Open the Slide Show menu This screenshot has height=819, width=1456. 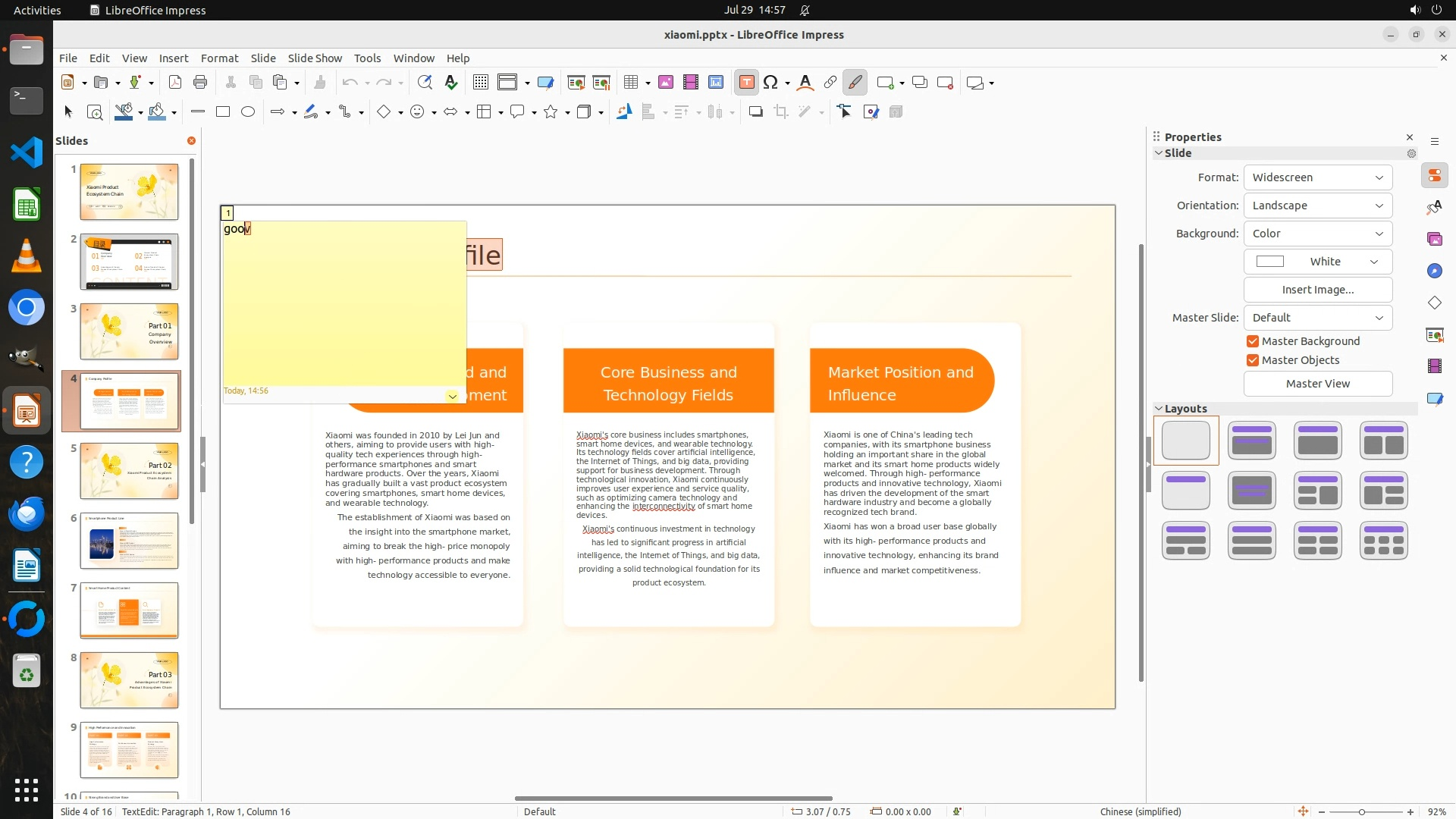315,58
